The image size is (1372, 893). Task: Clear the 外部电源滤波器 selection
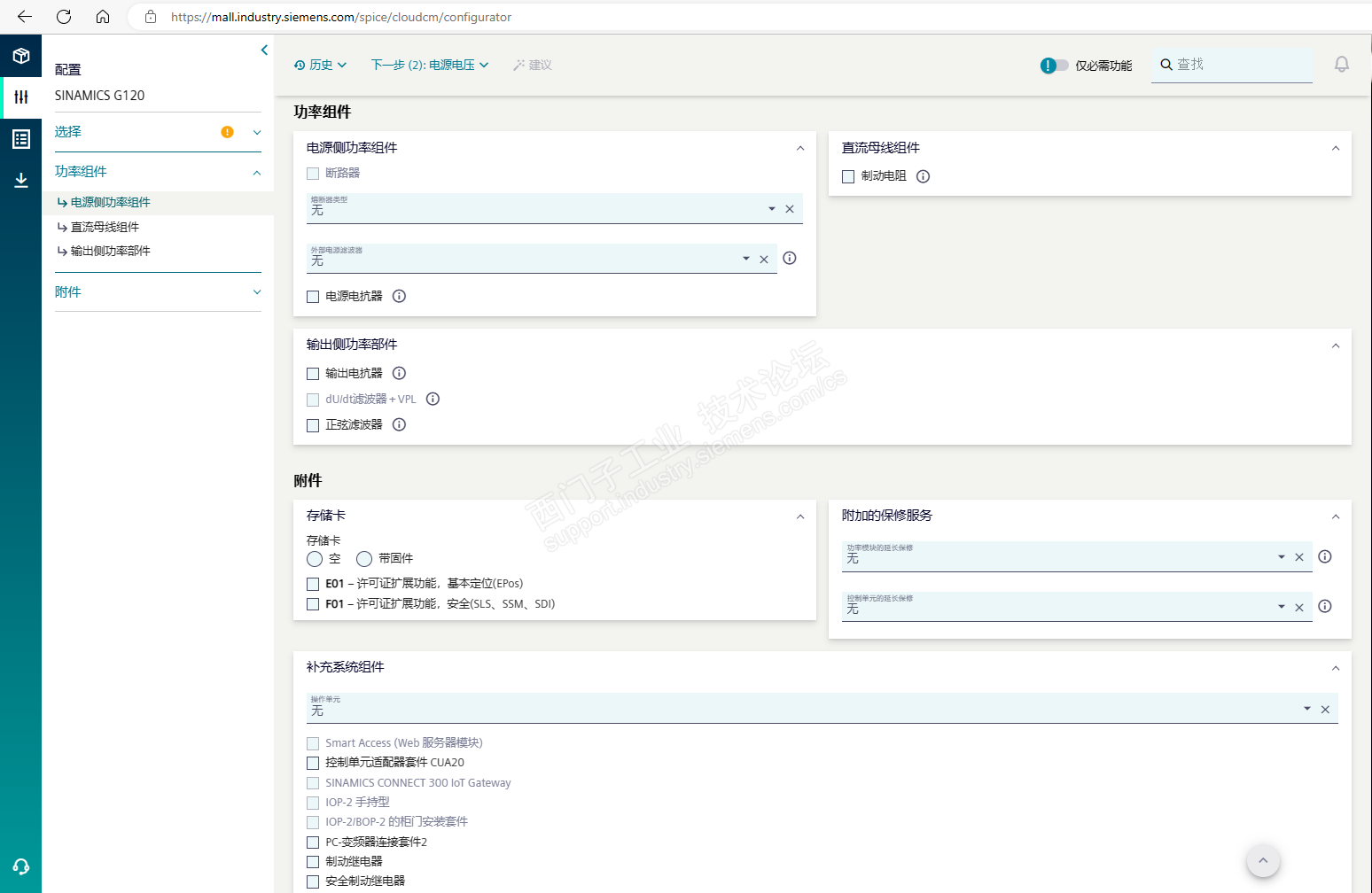(x=764, y=260)
